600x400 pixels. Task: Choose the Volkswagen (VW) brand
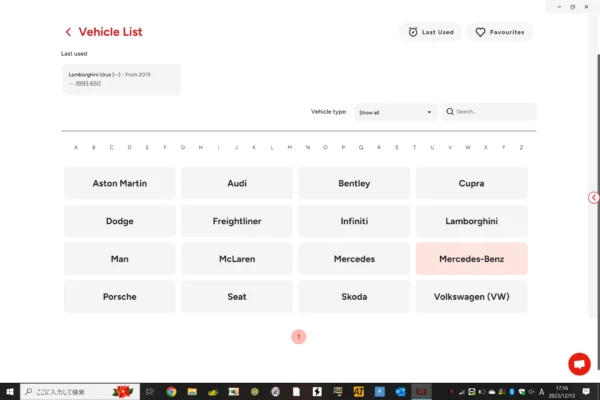pos(471,297)
